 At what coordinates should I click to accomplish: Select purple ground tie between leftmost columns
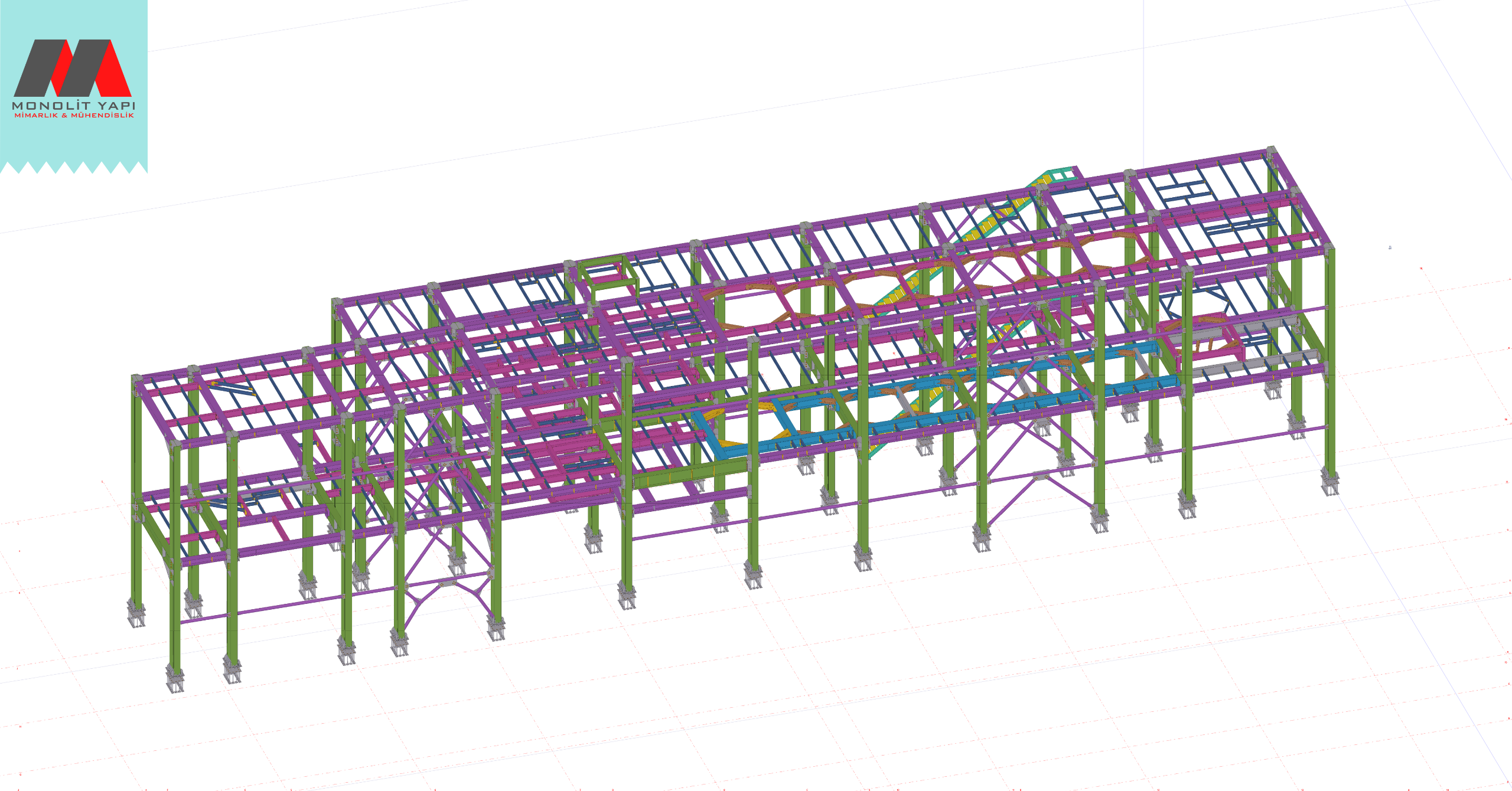(204, 618)
